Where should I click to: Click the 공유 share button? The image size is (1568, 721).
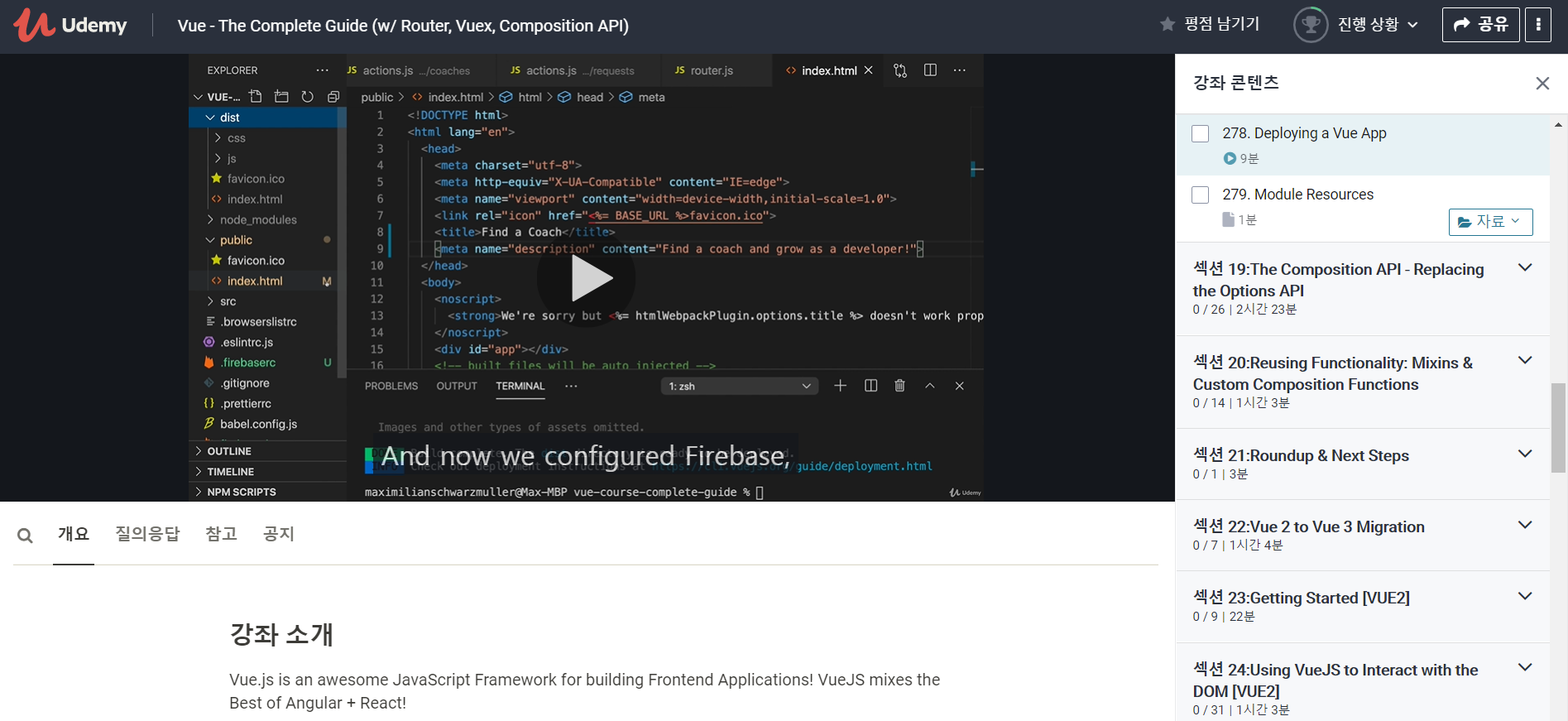[x=1480, y=25]
